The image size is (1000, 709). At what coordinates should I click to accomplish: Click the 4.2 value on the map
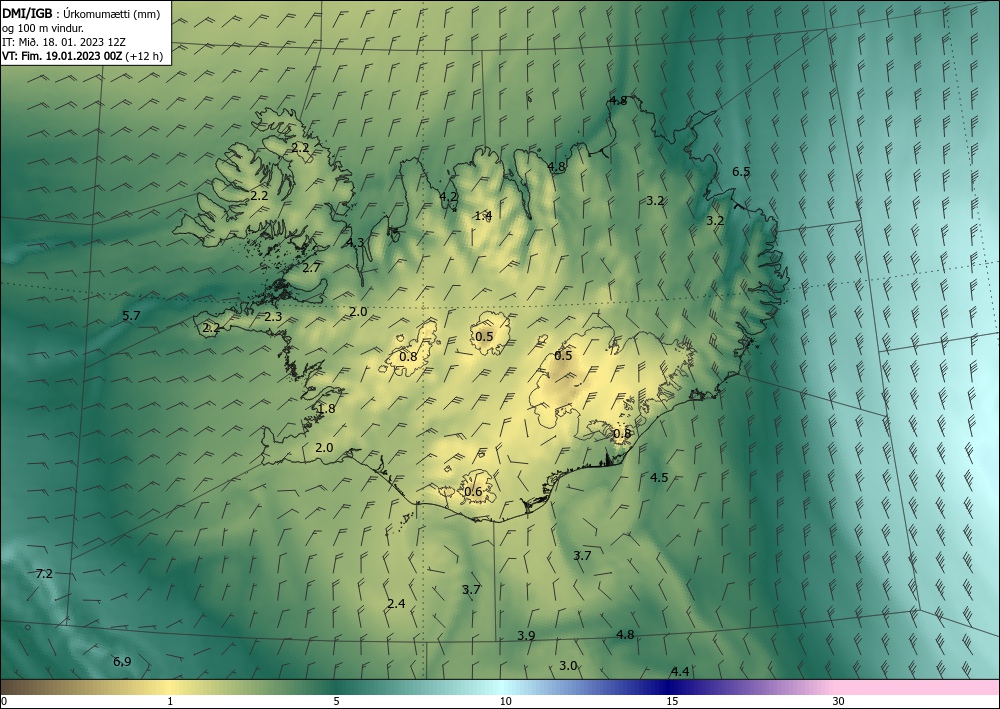[x=448, y=196]
